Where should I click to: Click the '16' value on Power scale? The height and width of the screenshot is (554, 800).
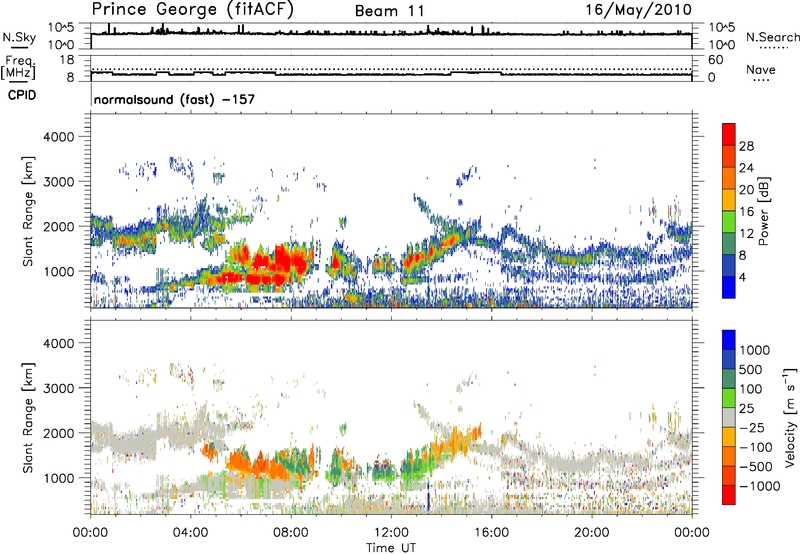(746, 212)
